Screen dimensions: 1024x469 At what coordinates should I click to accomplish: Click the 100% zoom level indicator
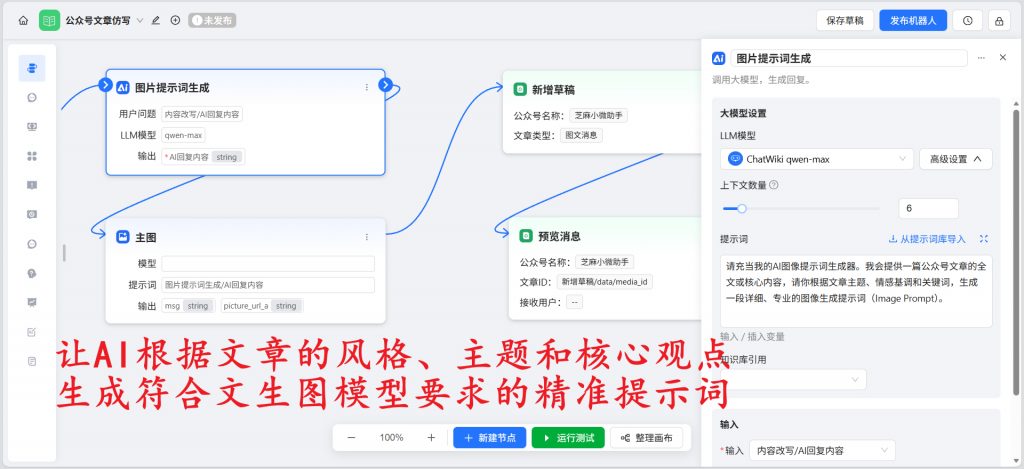pyautogui.click(x=391, y=438)
